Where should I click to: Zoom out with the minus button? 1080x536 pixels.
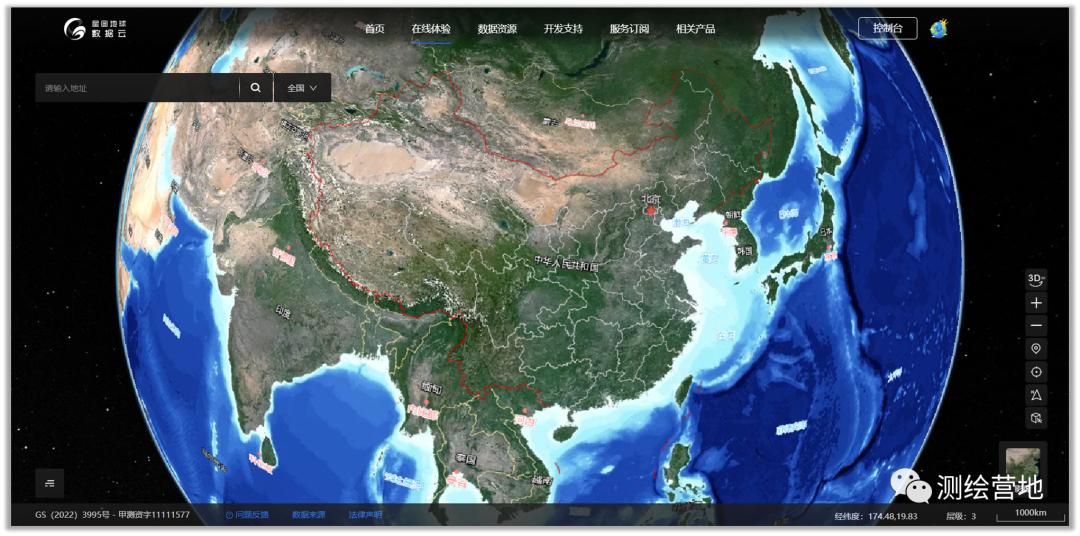[x=1036, y=326]
